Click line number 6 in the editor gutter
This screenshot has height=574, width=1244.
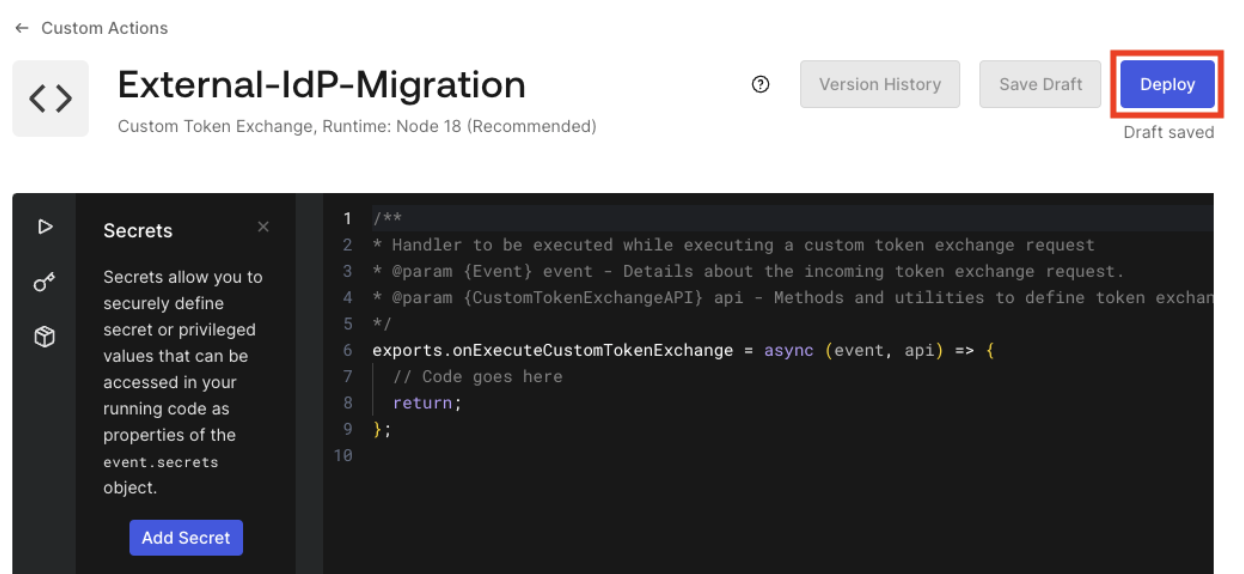coord(348,351)
